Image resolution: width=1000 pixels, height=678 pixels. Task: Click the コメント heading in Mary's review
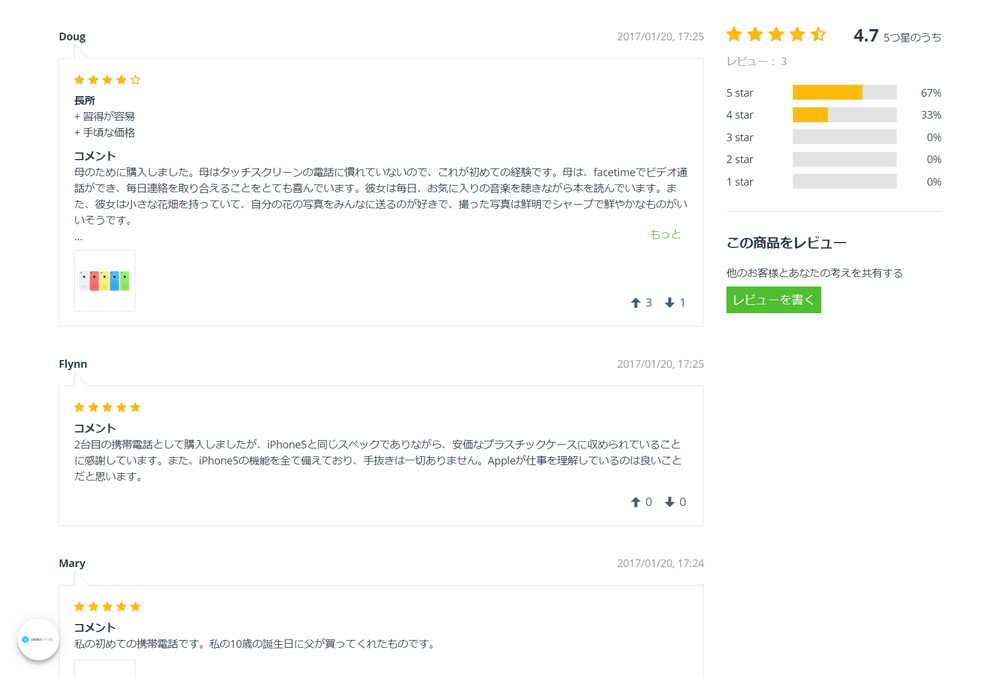click(94, 628)
